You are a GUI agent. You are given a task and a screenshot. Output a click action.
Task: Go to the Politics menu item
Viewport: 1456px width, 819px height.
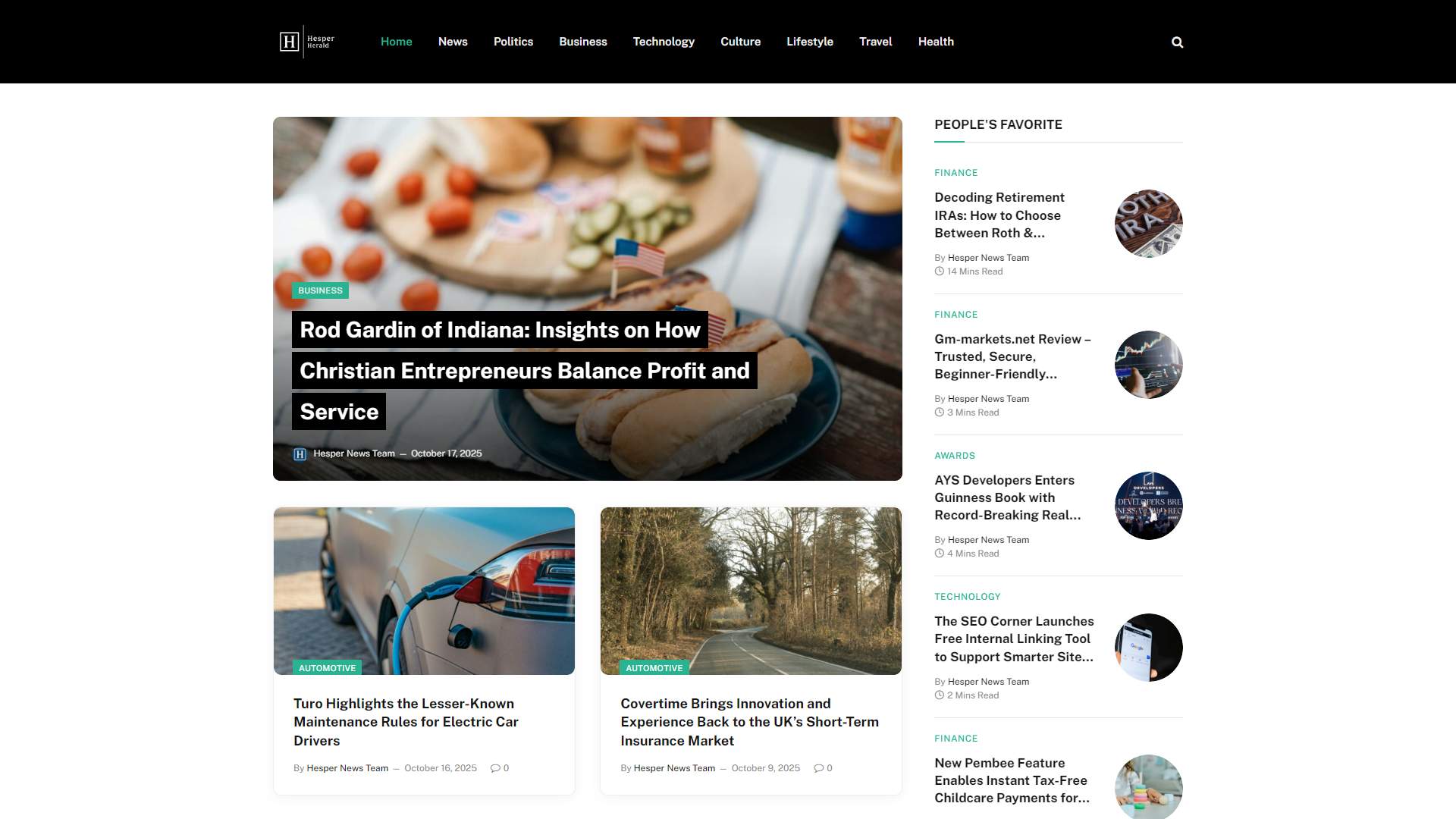513,42
